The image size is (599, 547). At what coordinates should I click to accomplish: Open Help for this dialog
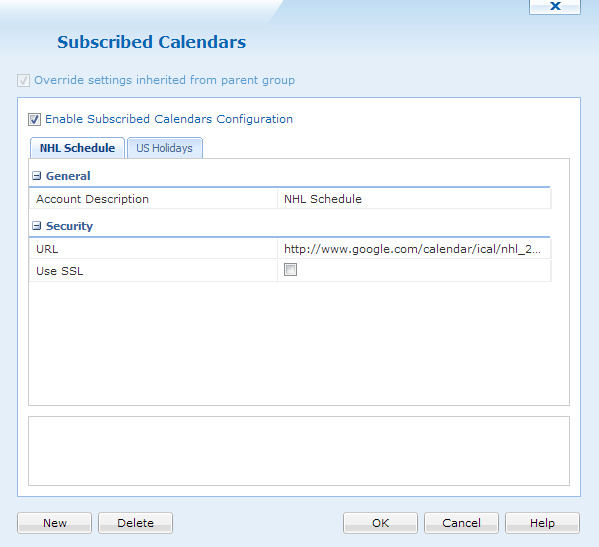[x=542, y=523]
